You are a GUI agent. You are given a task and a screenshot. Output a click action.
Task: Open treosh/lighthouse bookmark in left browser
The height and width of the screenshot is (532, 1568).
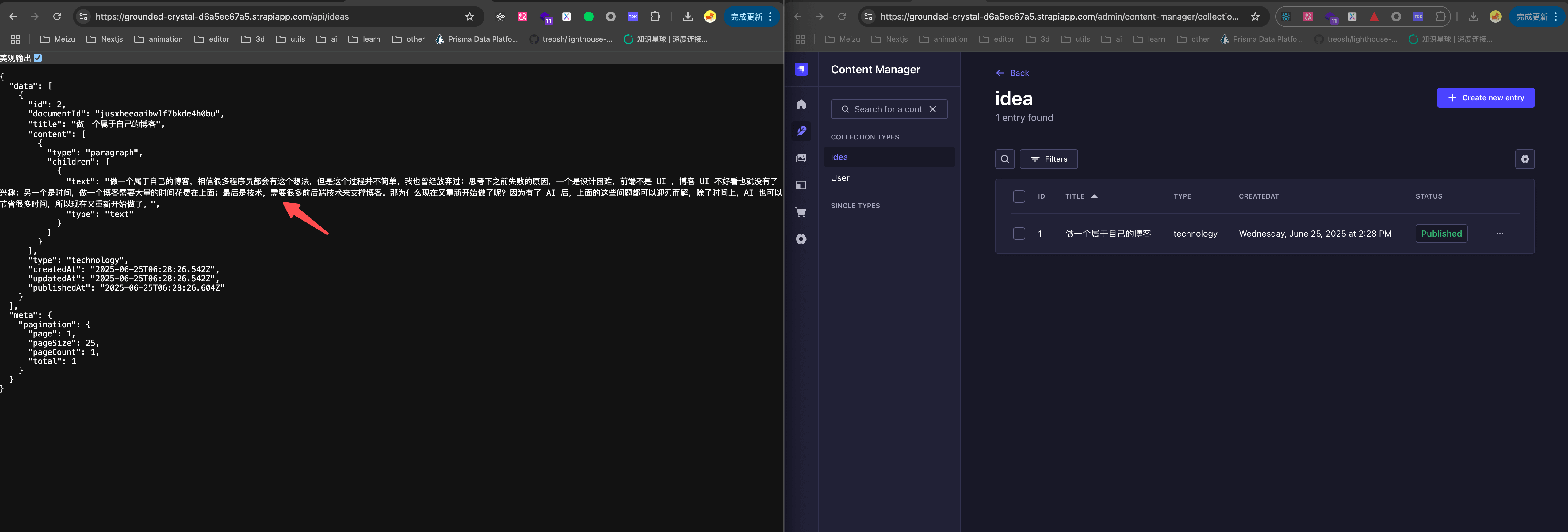point(571,39)
